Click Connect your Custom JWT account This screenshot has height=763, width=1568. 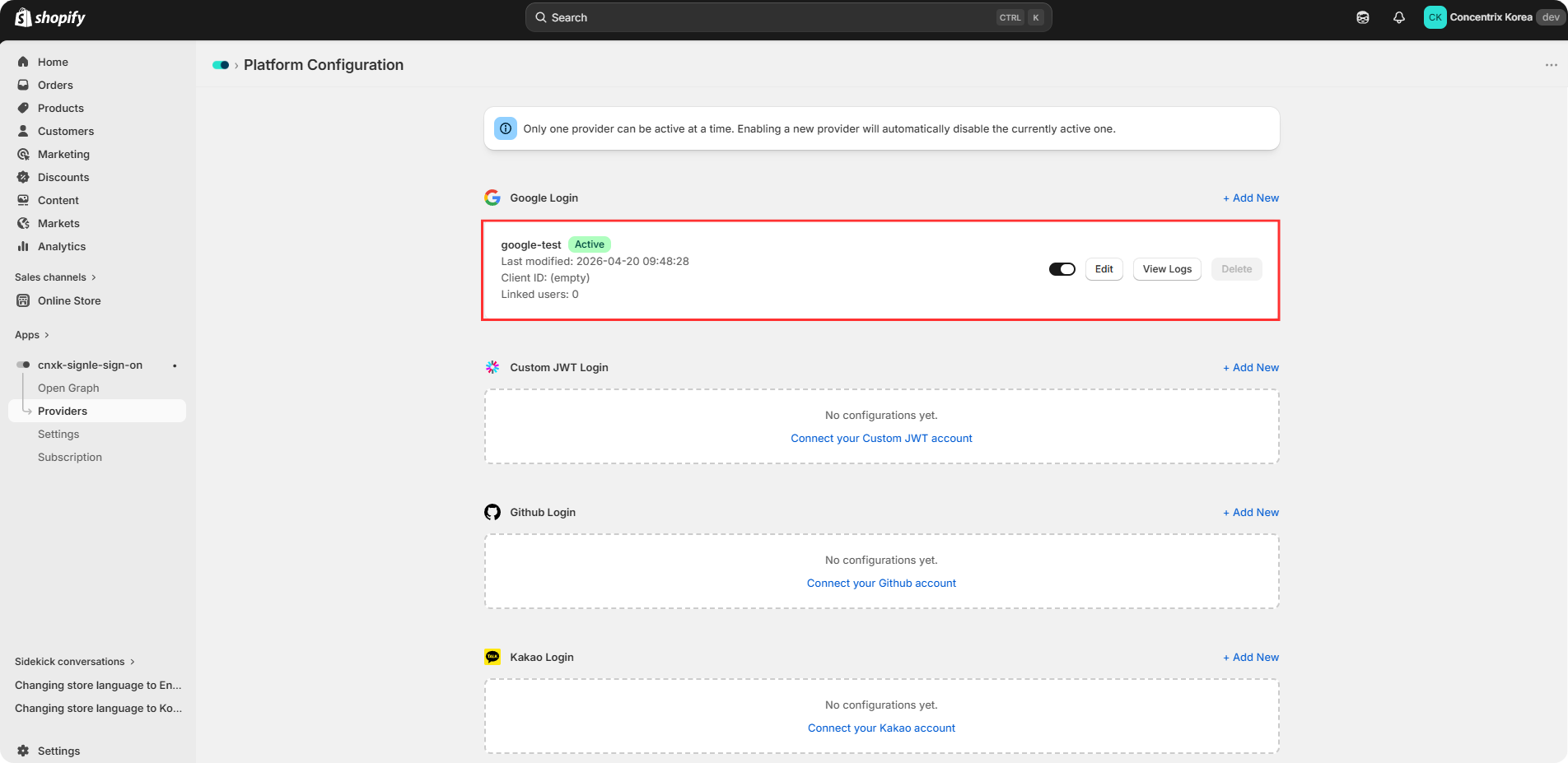[881, 439]
